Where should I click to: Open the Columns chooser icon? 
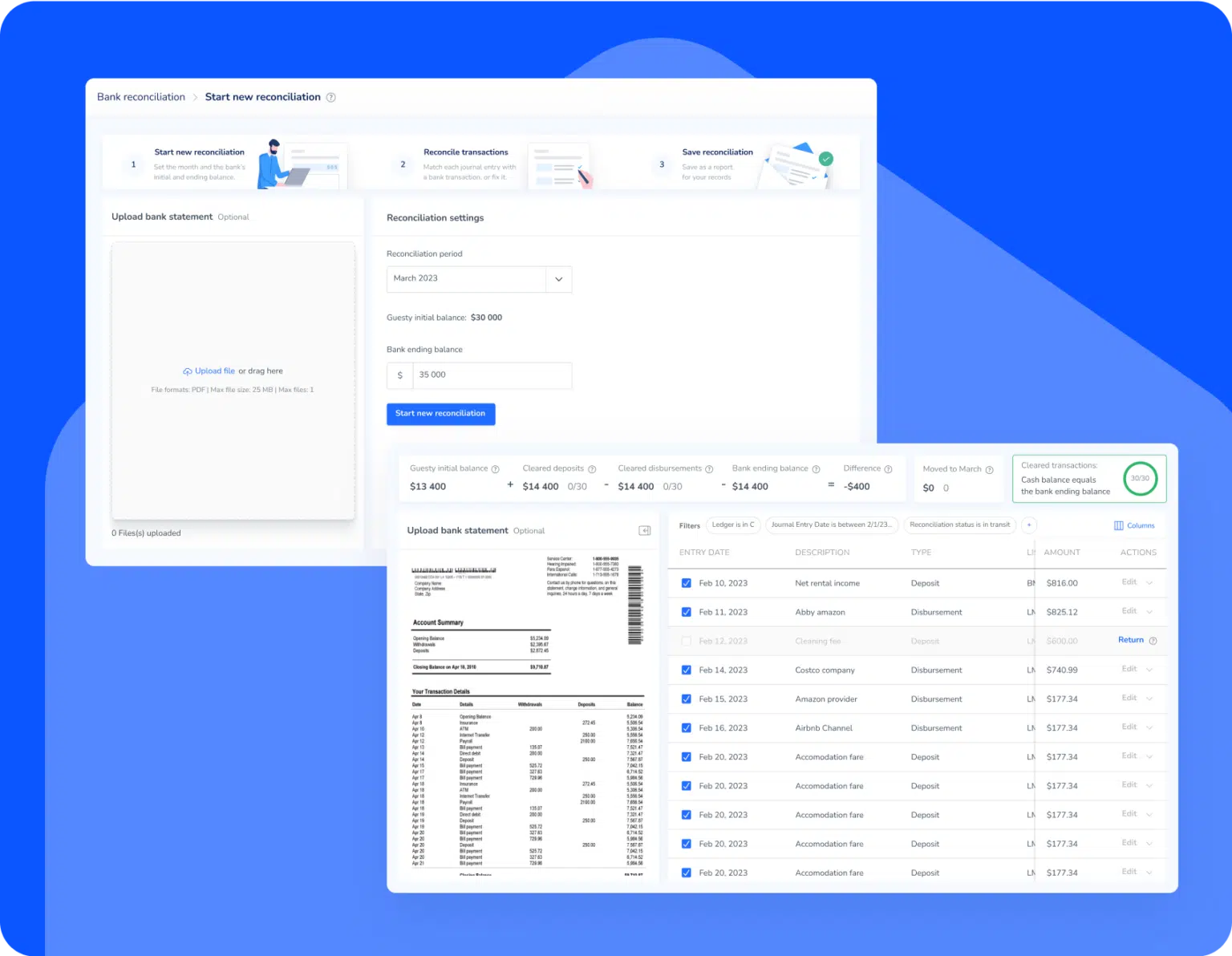coord(1119,526)
